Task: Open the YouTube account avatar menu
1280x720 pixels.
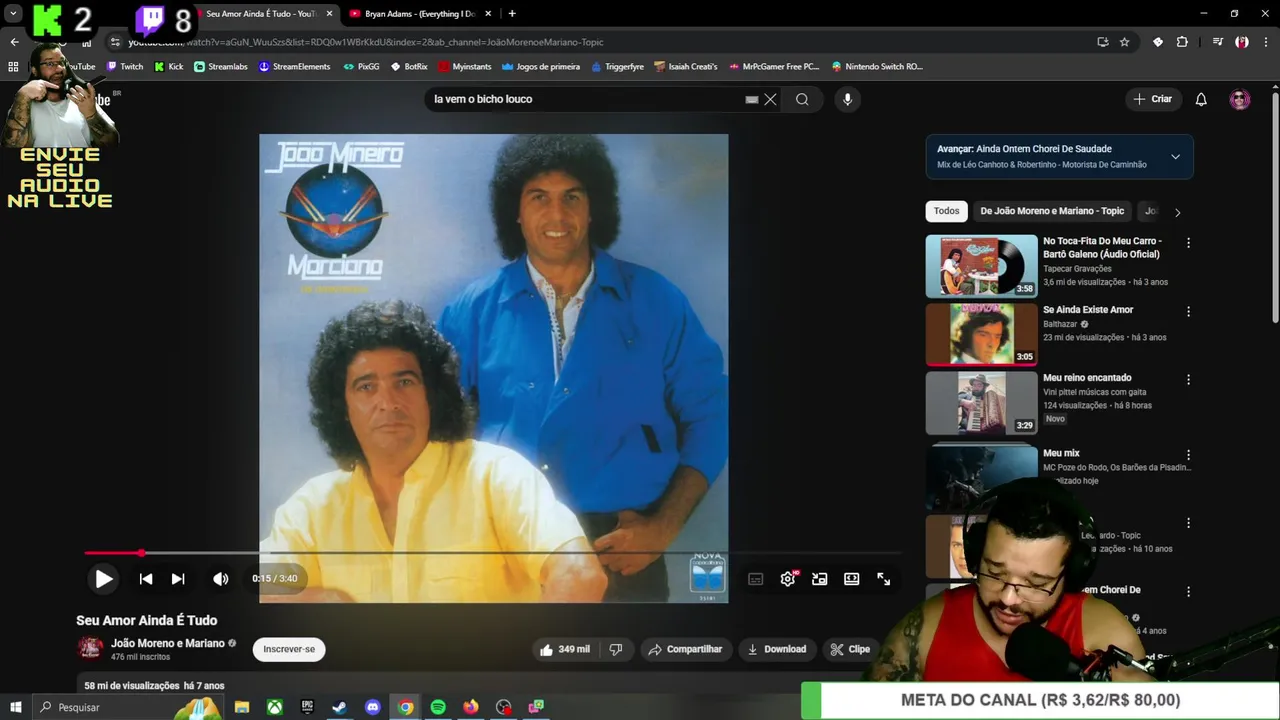Action: (1240, 99)
